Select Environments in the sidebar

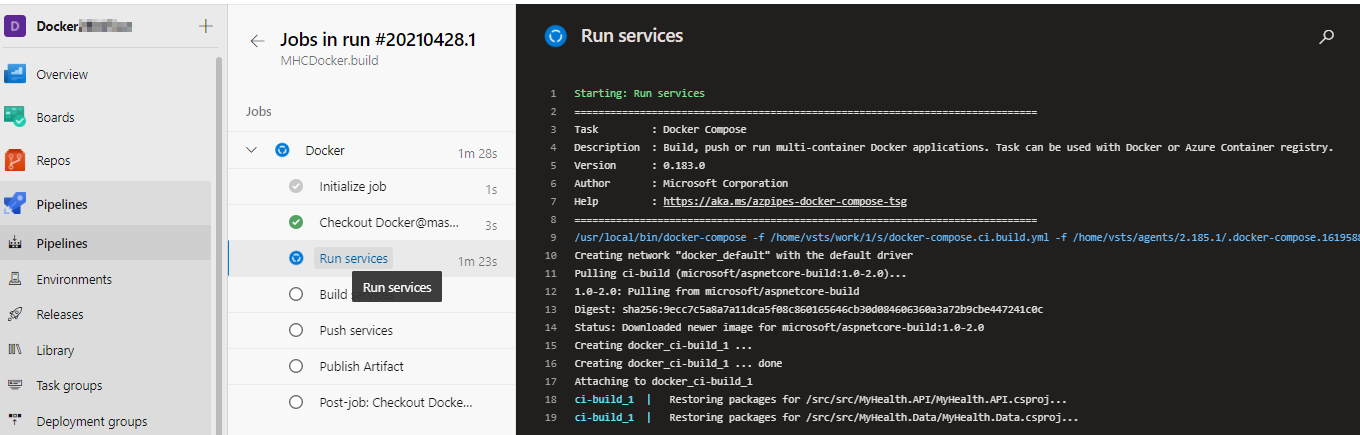(74, 279)
